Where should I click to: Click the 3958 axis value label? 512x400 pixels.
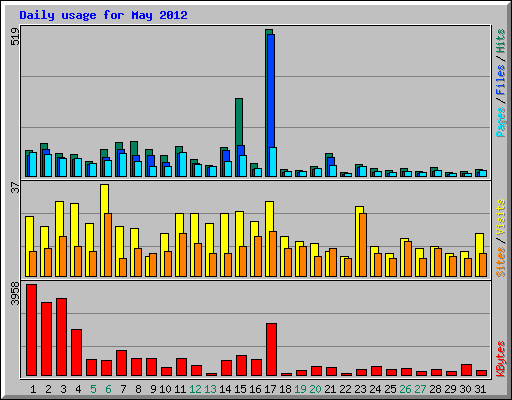coord(15,293)
